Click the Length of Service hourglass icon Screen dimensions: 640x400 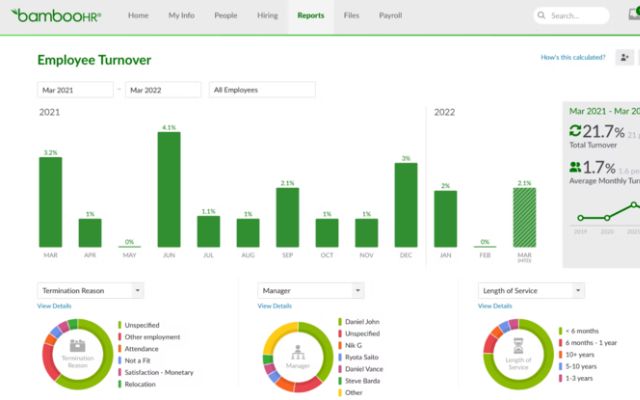coord(518,346)
